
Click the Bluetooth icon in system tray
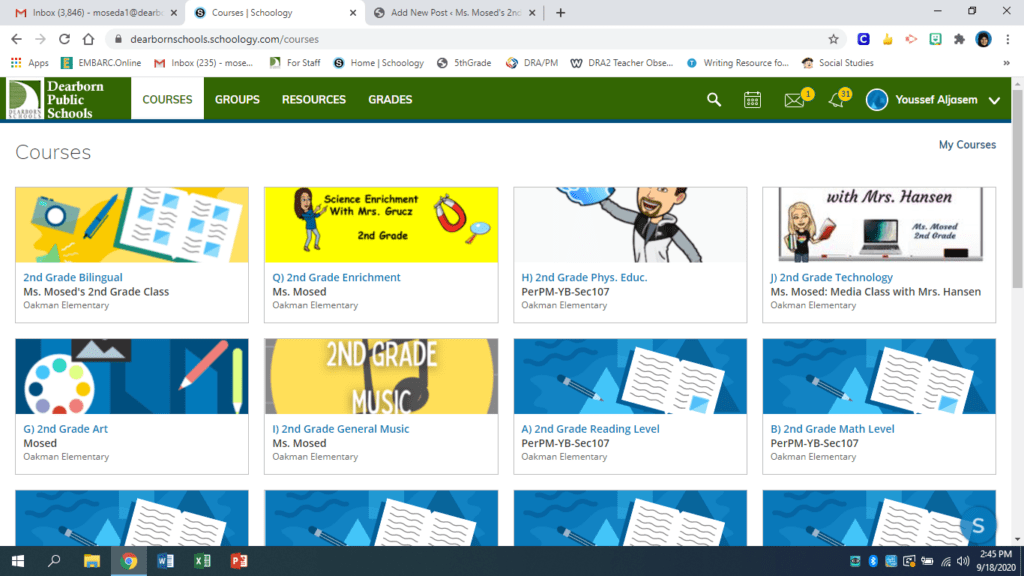pyautogui.click(x=873, y=561)
